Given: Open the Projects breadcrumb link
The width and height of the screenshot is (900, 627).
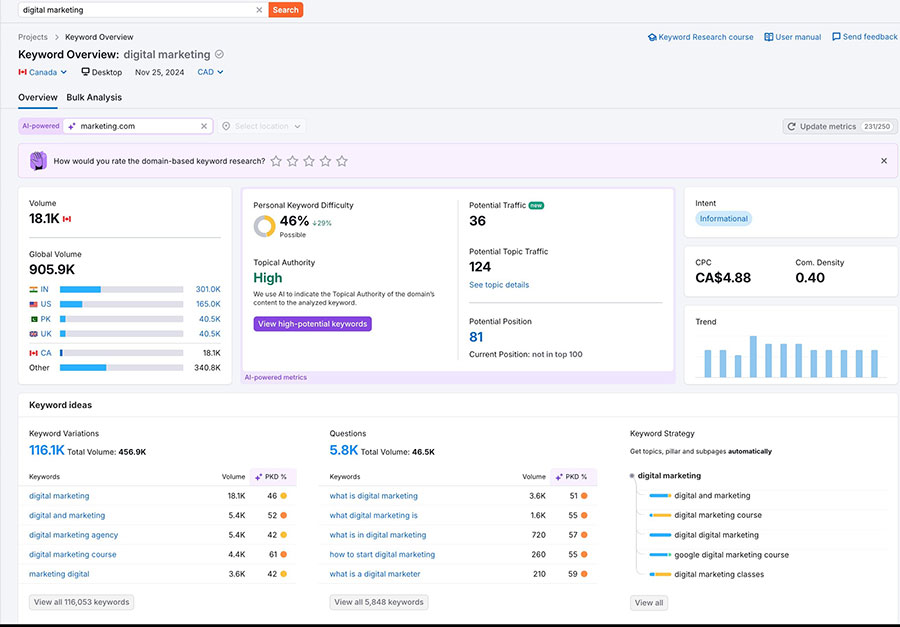Looking at the screenshot, I should 33,37.
